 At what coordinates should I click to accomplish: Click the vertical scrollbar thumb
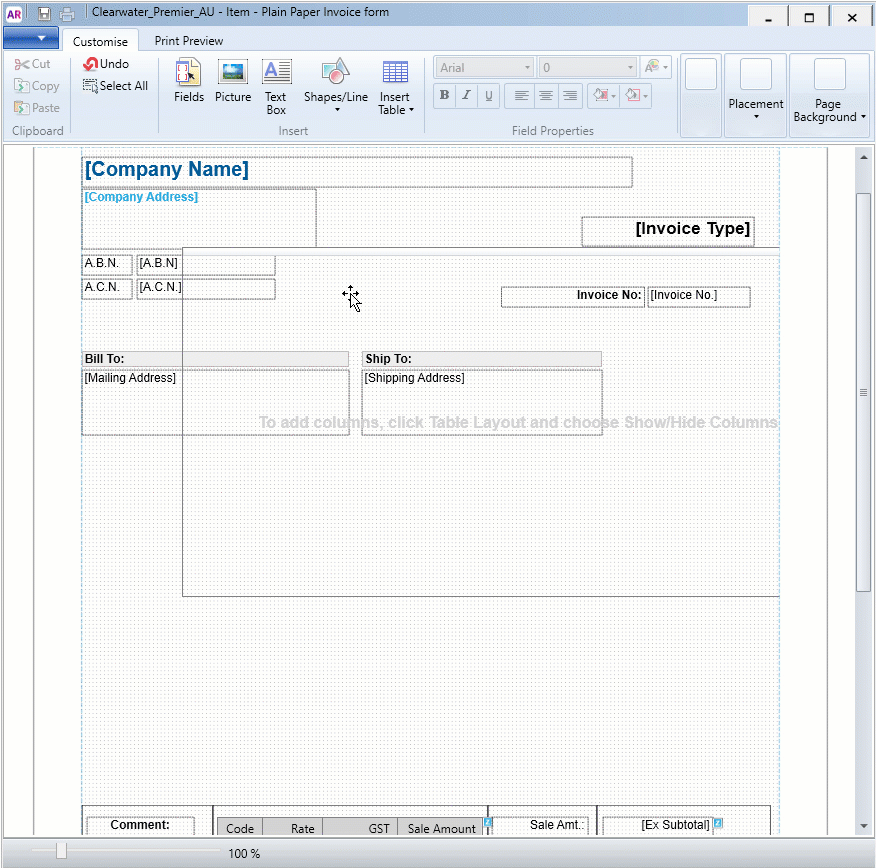click(x=863, y=392)
